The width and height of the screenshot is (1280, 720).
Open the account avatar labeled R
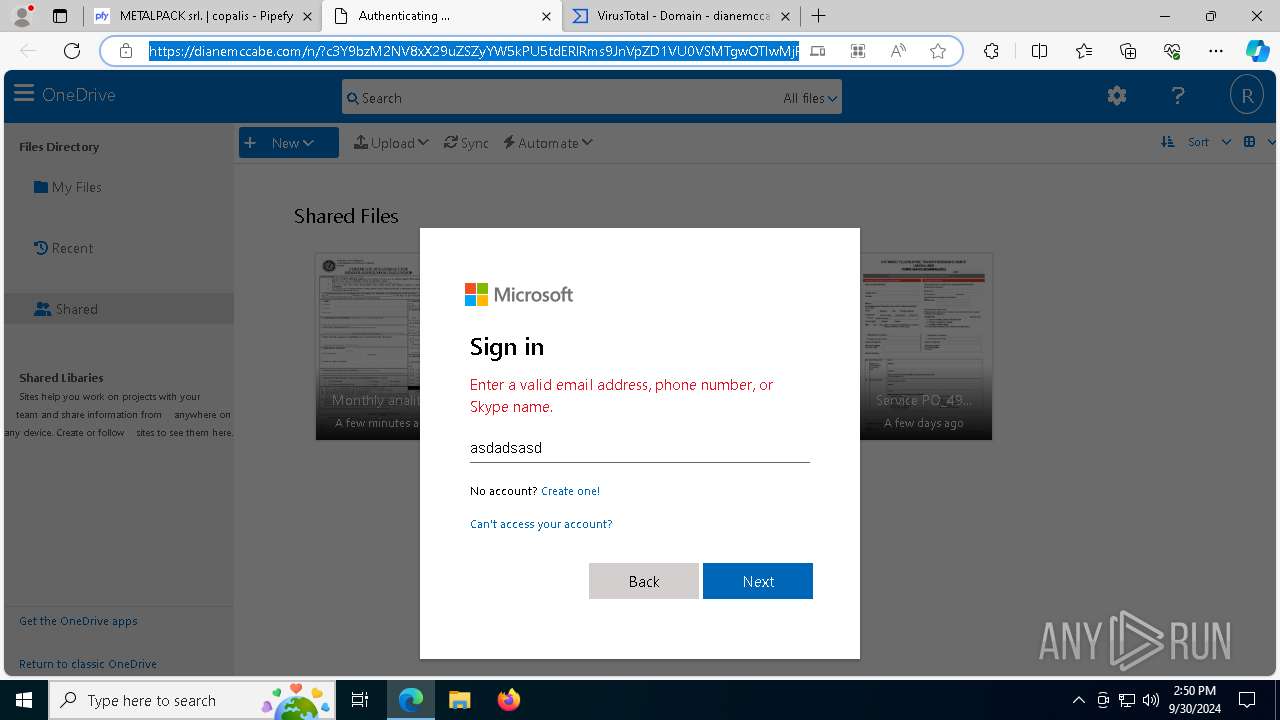tap(1247, 96)
